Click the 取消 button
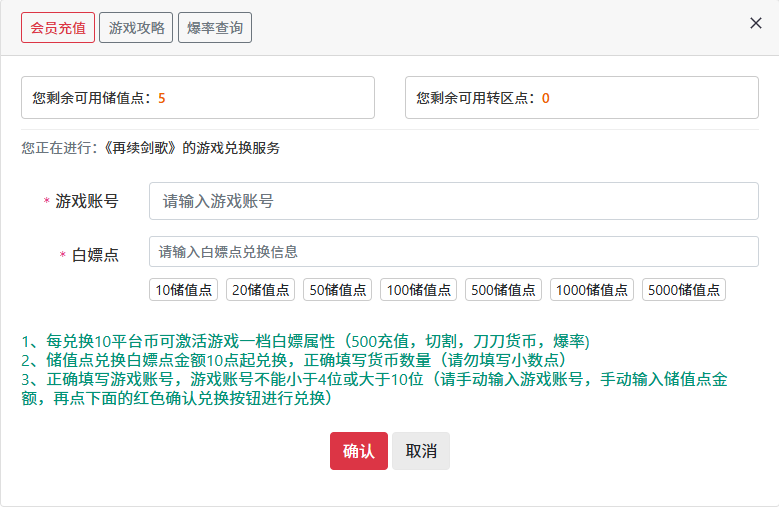The image size is (779, 507). click(x=421, y=451)
